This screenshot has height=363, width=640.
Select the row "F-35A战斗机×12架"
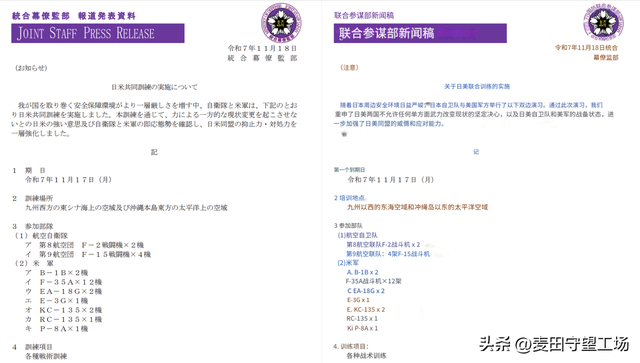coord(373,281)
